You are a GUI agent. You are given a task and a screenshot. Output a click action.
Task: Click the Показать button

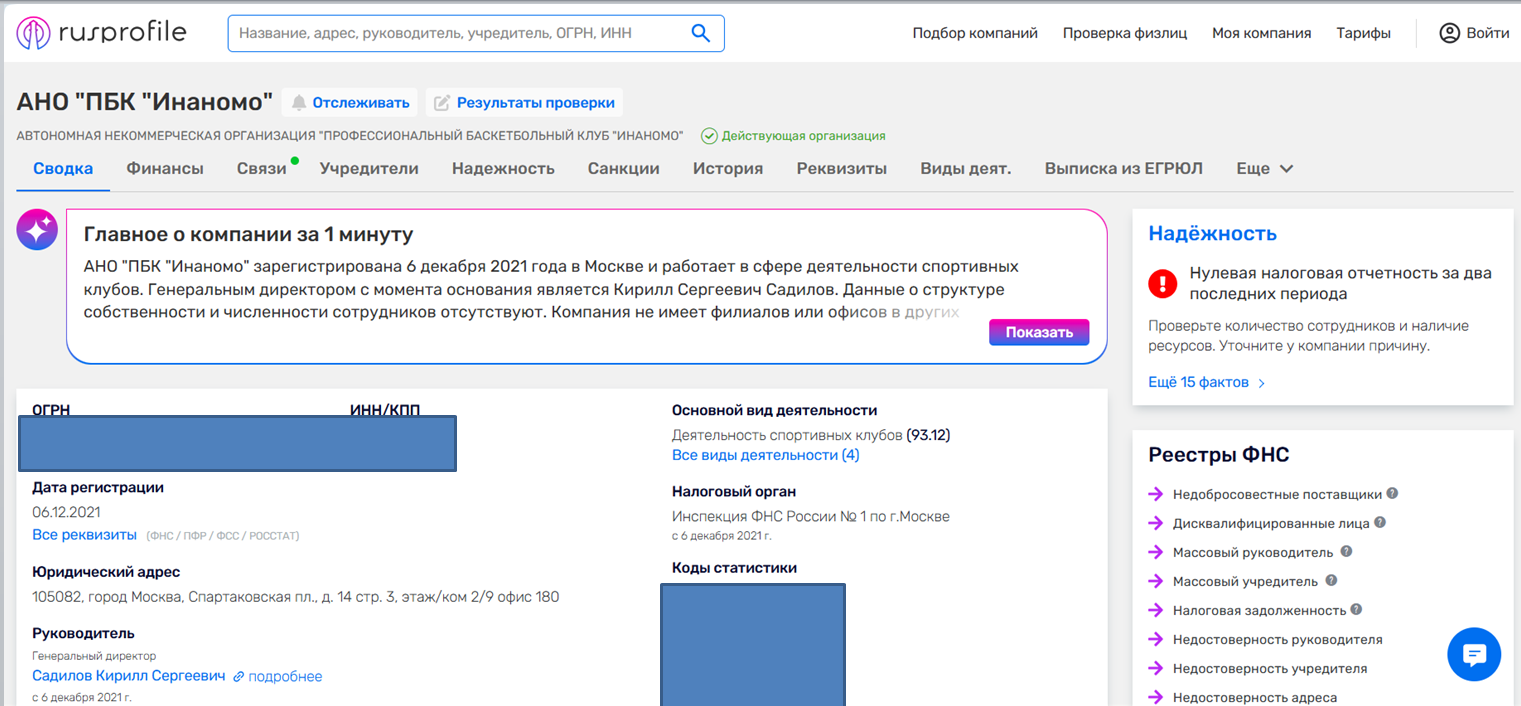pyautogui.click(x=1039, y=333)
